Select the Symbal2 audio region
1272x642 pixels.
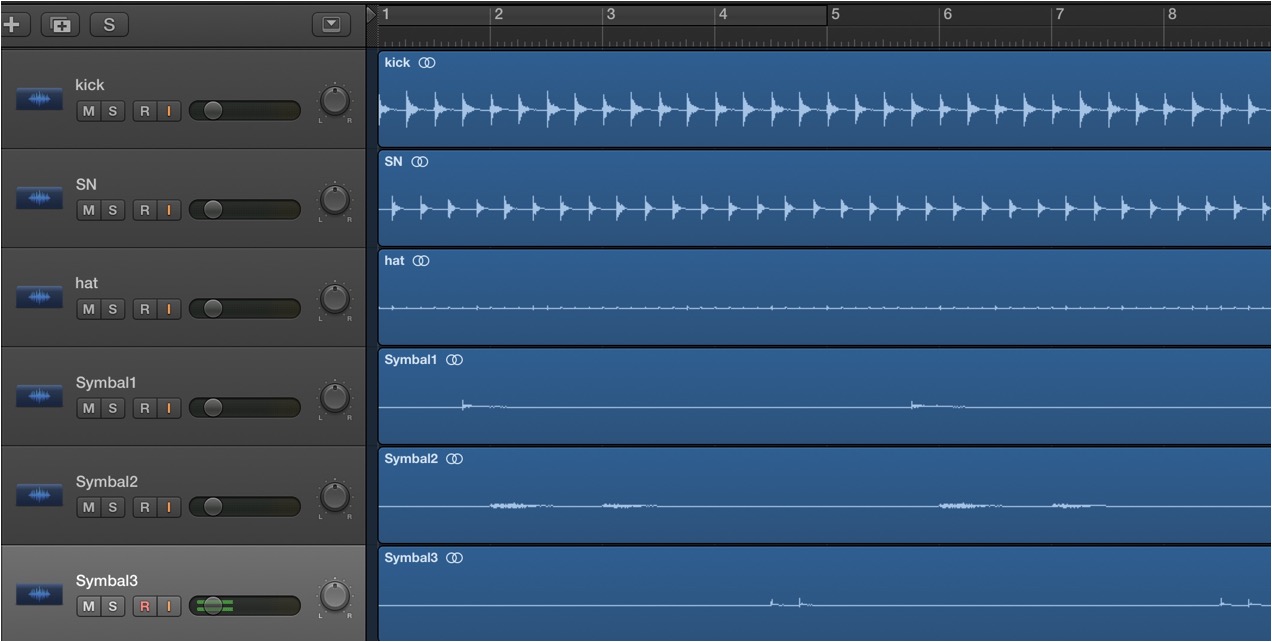(825, 495)
